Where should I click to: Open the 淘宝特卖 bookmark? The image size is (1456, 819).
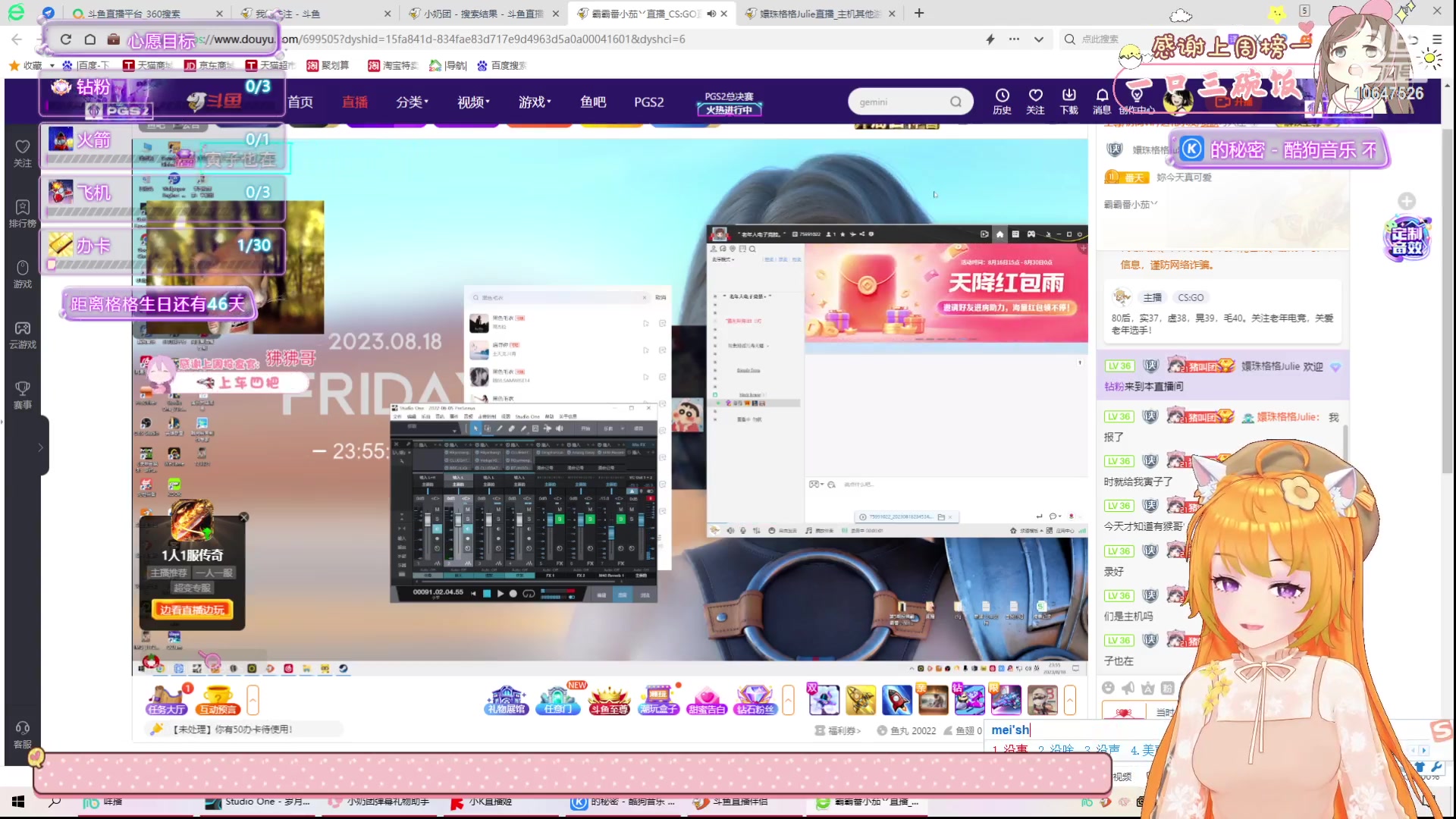point(393,66)
